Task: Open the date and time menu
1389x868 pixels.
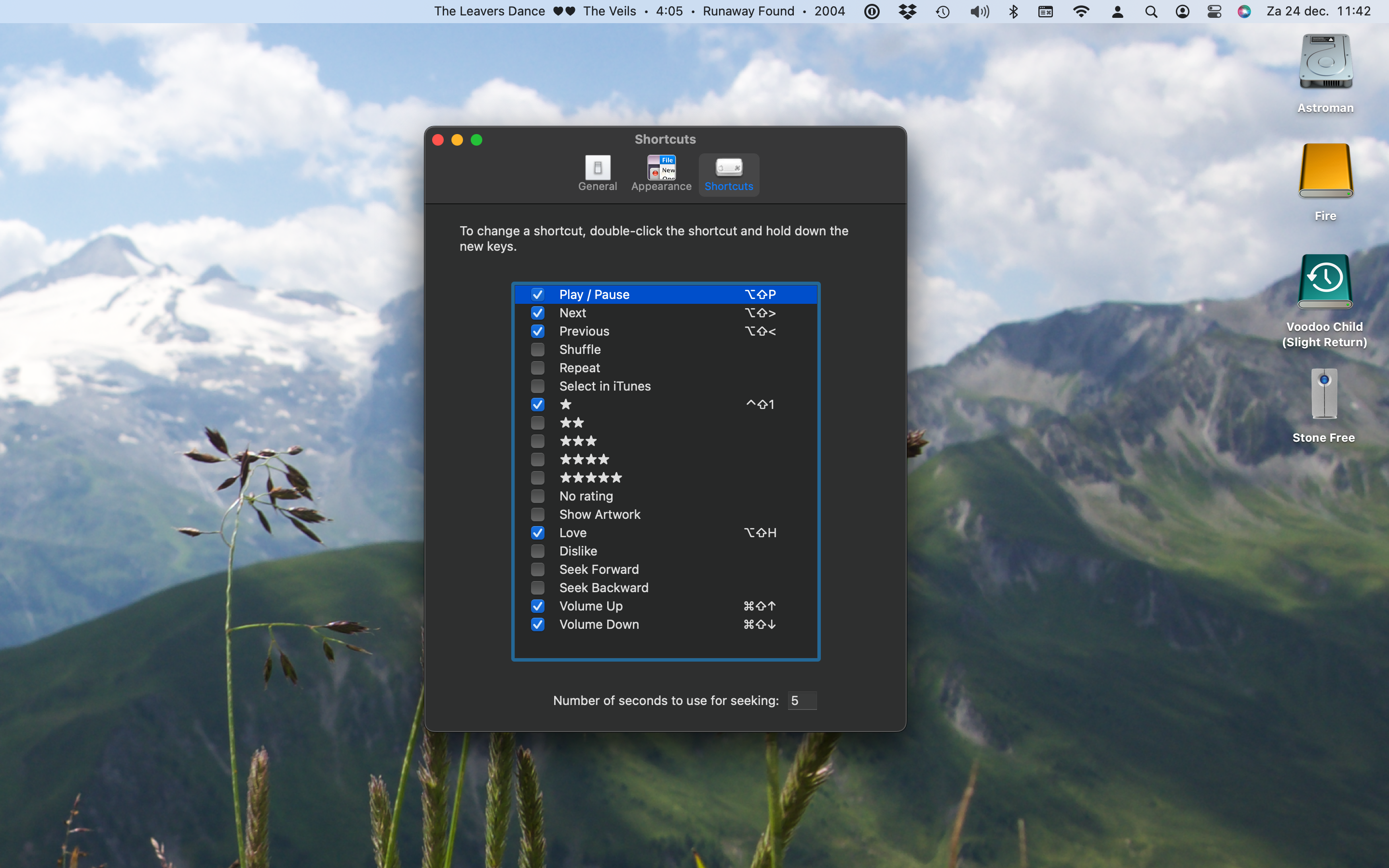Action: pos(1319,12)
